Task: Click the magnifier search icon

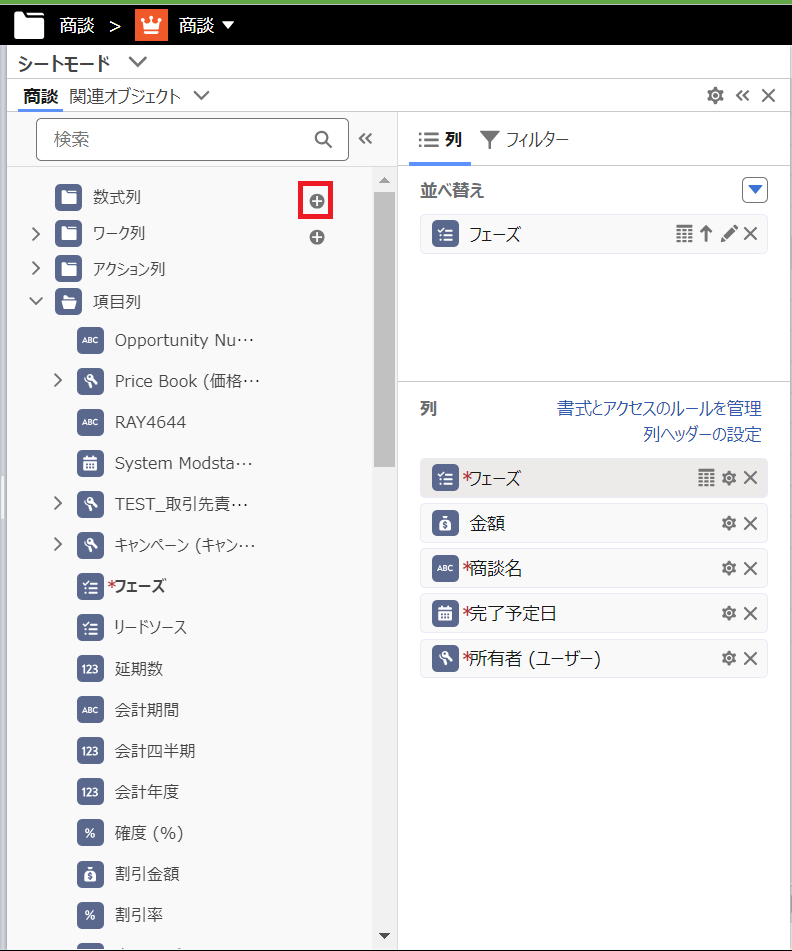Action: click(323, 139)
